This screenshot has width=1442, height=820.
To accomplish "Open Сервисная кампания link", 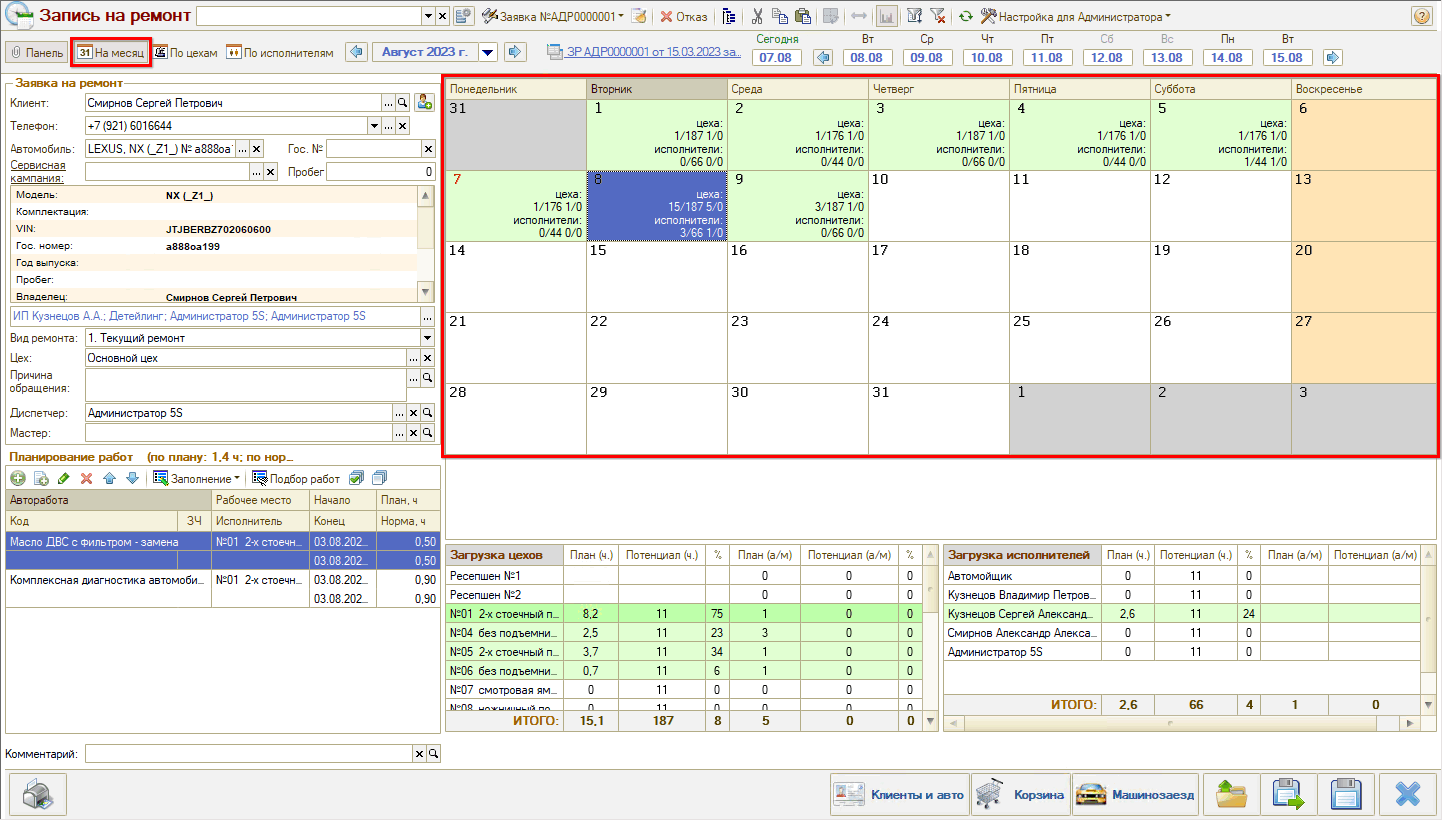I will (x=38, y=171).
